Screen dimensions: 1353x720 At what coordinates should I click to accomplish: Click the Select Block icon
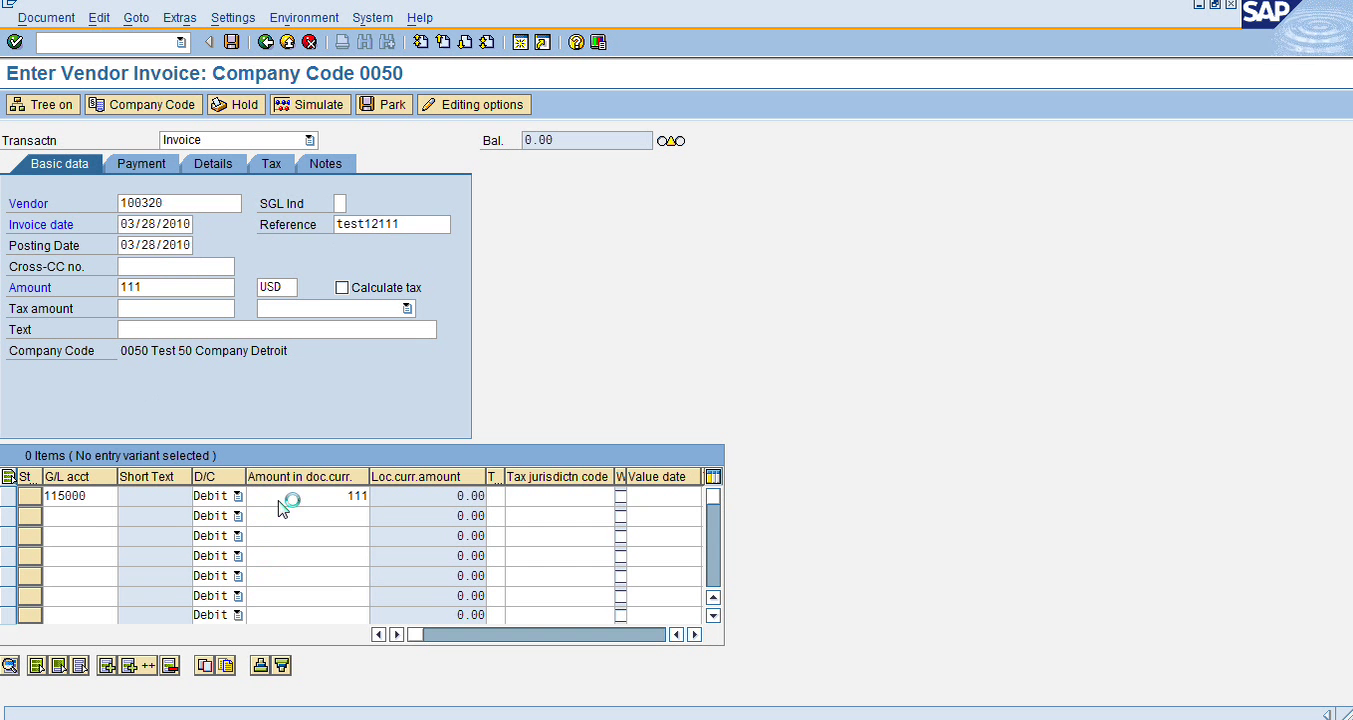pyautogui.click(x=58, y=665)
